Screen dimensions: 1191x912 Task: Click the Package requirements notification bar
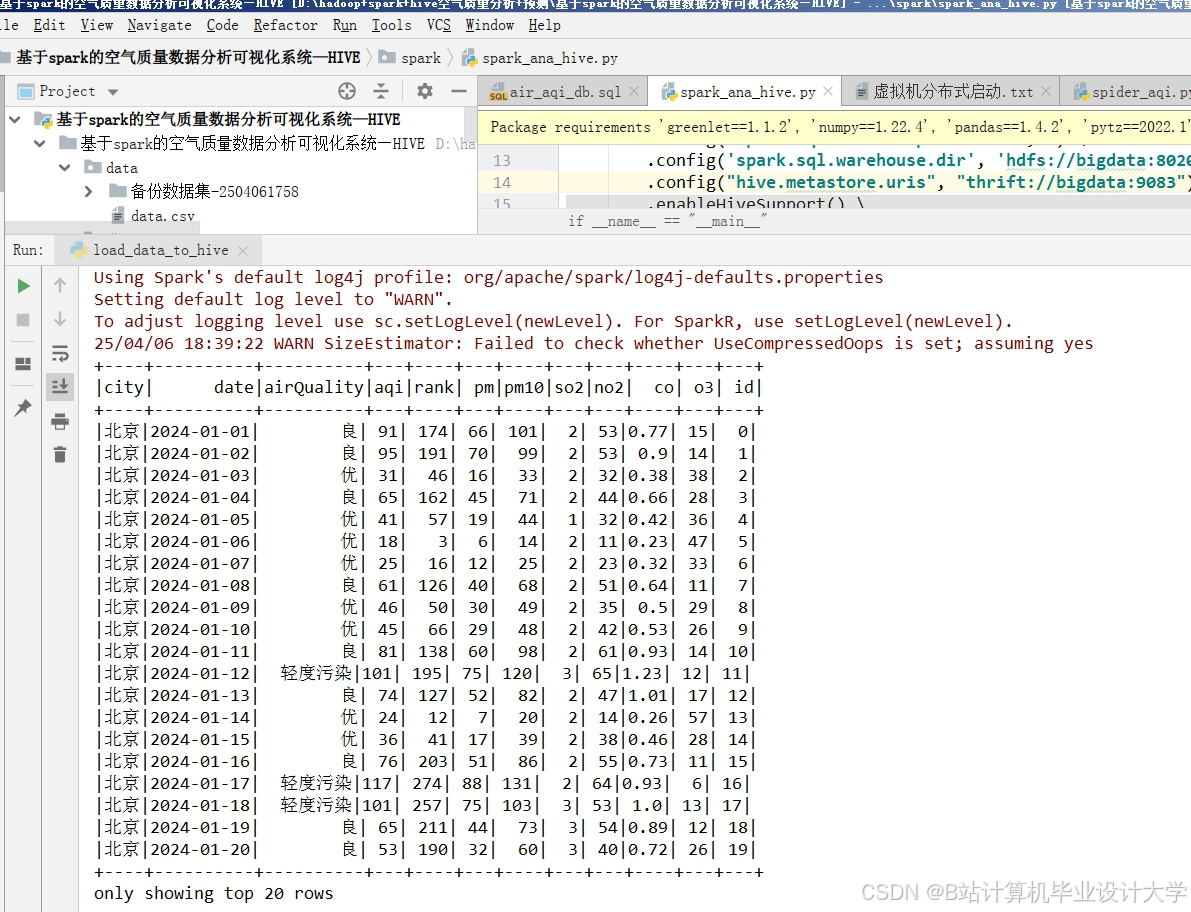click(834, 127)
